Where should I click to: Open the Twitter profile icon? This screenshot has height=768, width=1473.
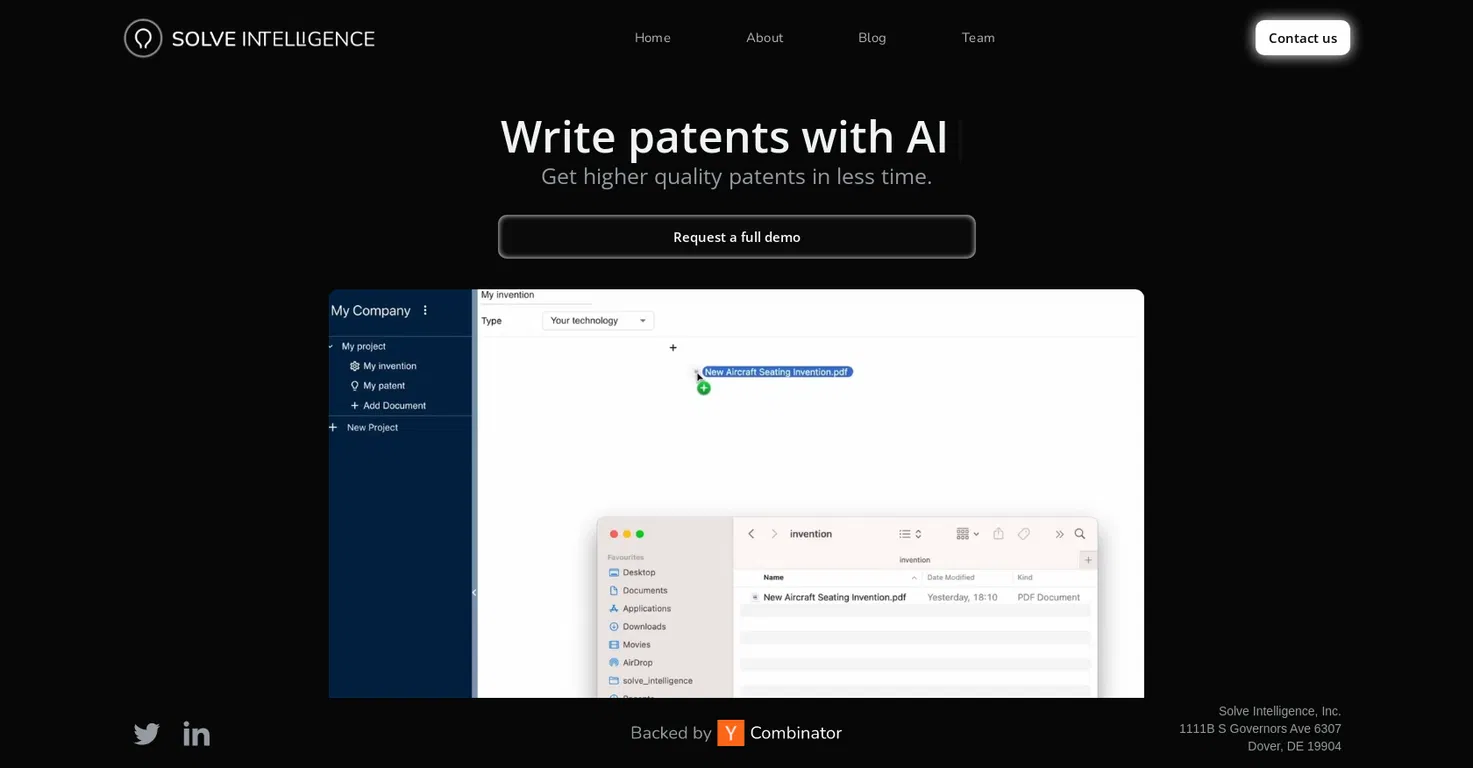tap(147, 734)
